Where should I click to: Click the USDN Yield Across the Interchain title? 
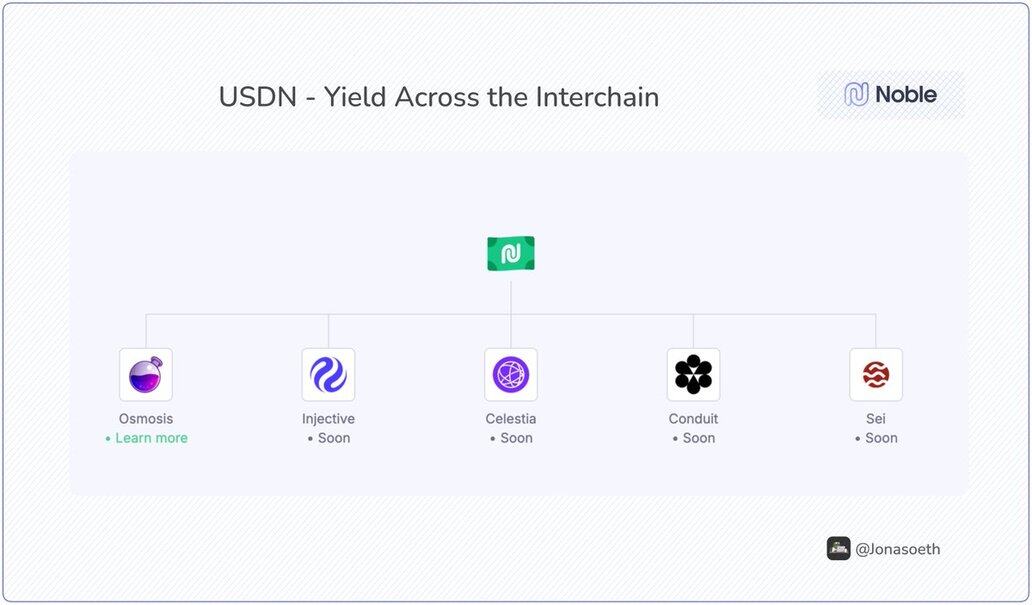click(438, 97)
